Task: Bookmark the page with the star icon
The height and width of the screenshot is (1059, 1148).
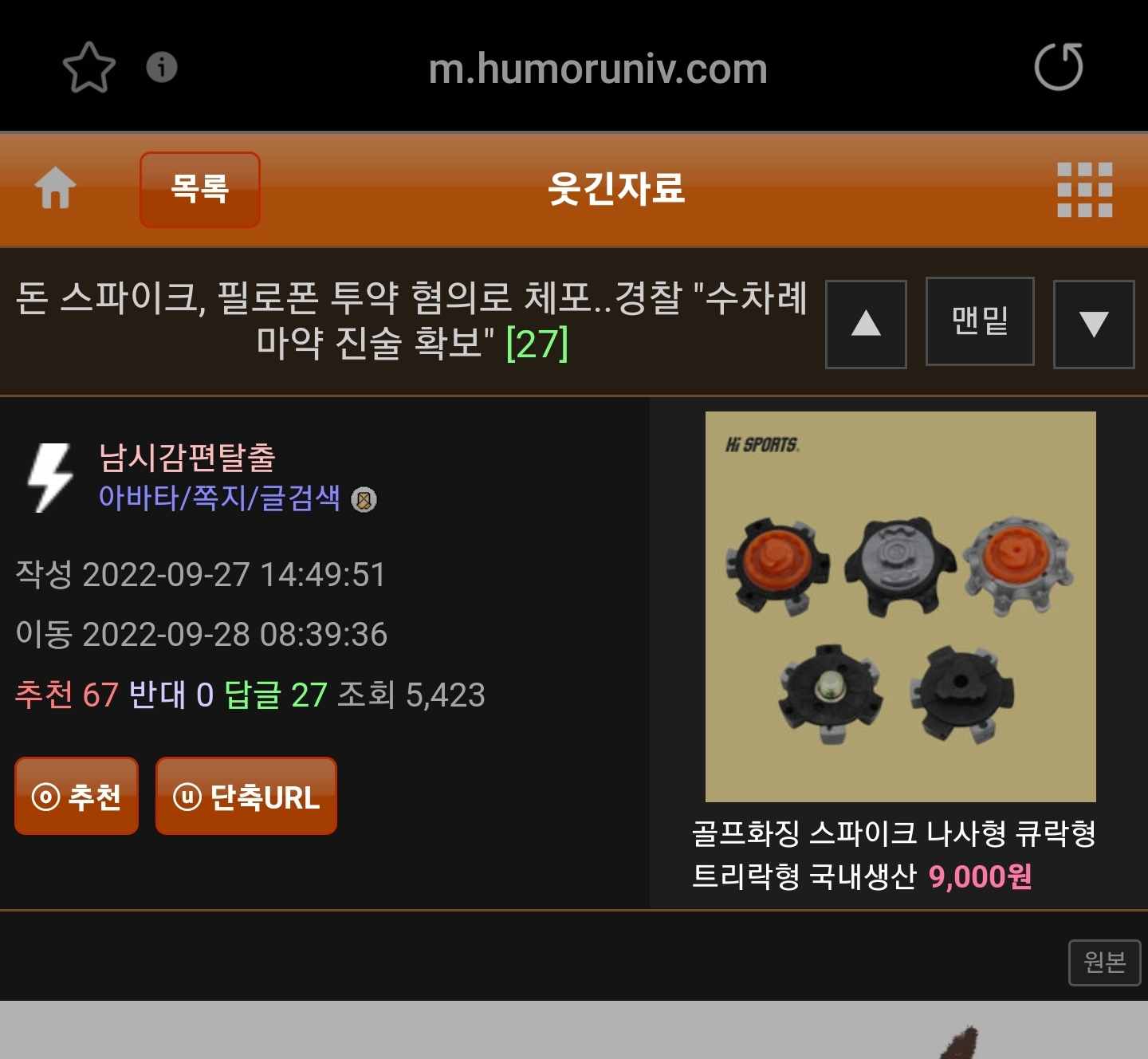Action: [x=89, y=68]
